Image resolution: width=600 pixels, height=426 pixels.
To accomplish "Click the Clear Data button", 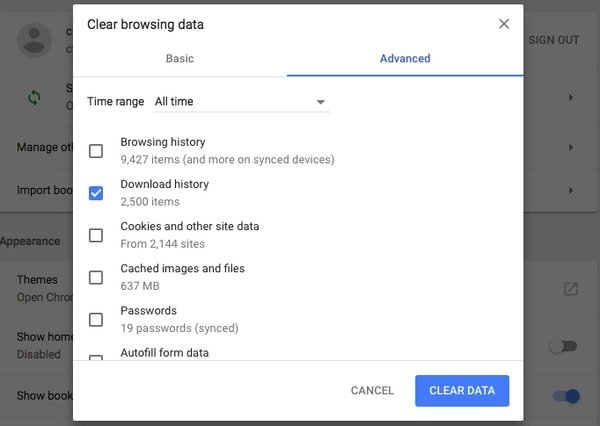I will (462, 390).
